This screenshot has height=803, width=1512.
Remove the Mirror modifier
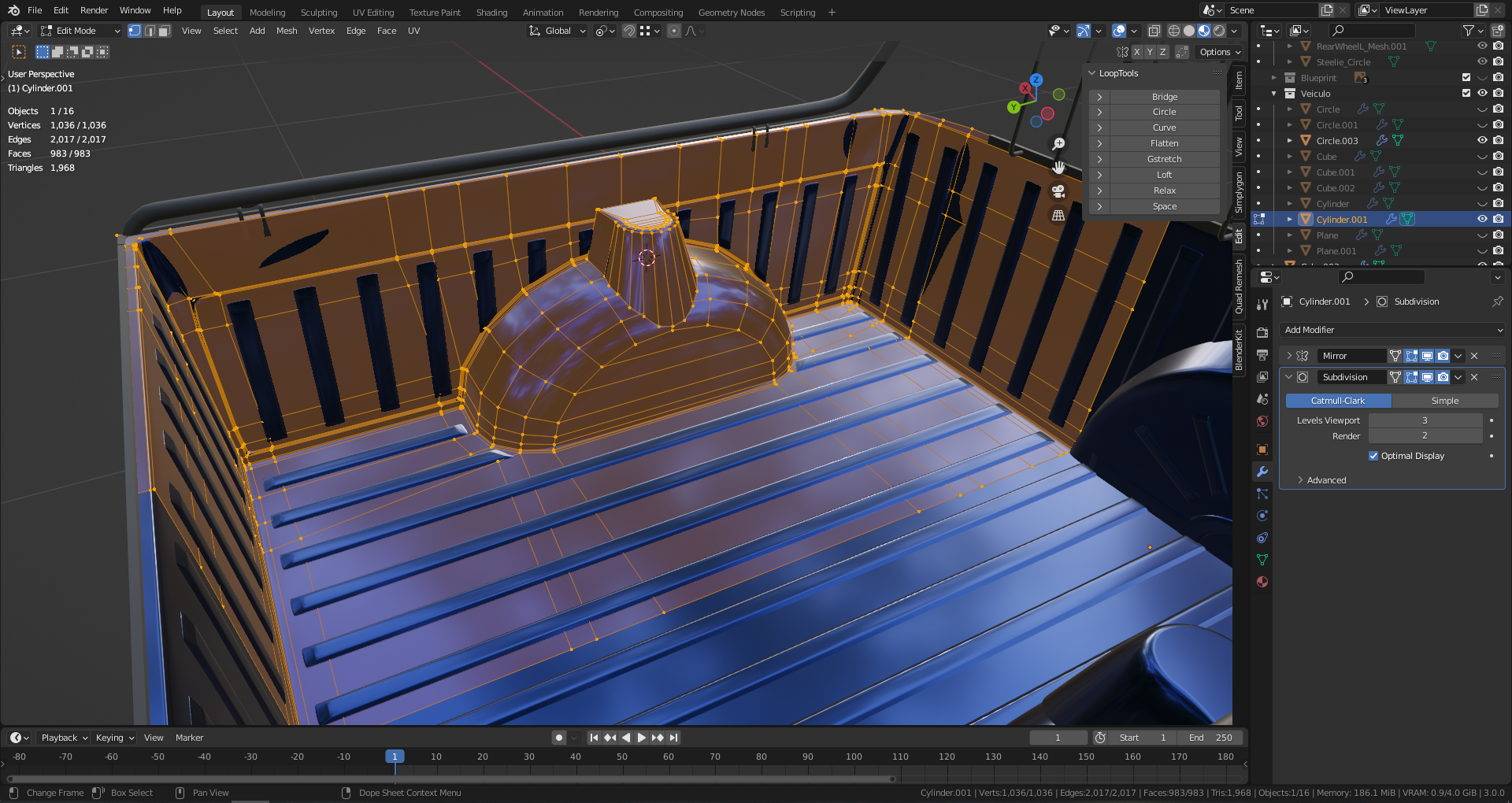[1474, 356]
